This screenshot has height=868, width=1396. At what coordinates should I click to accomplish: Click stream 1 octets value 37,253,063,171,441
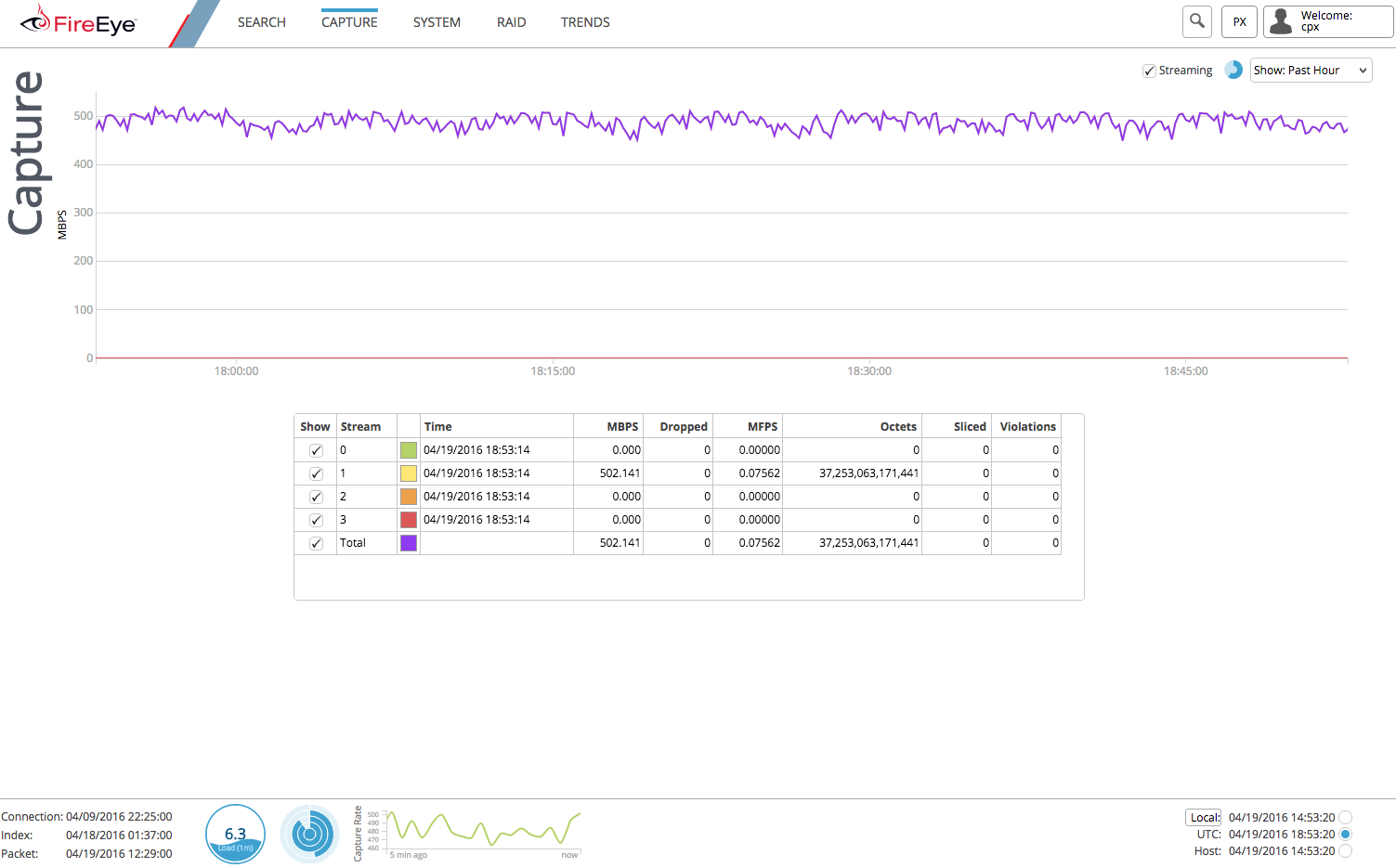[x=868, y=473]
